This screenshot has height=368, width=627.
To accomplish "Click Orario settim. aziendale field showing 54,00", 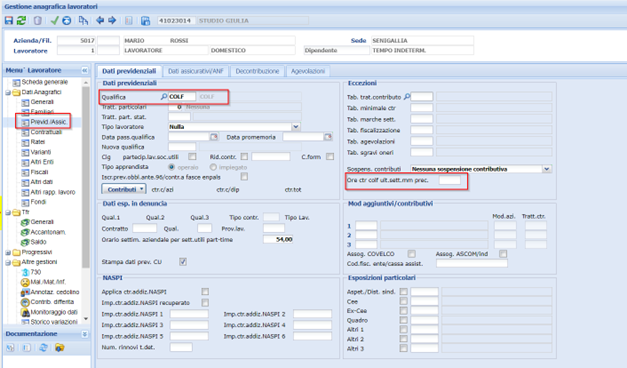I will 278,239.
